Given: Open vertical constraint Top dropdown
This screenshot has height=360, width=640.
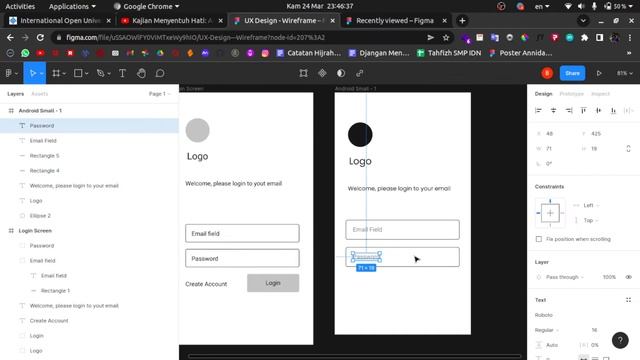Looking at the screenshot, I should [x=591, y=220].
